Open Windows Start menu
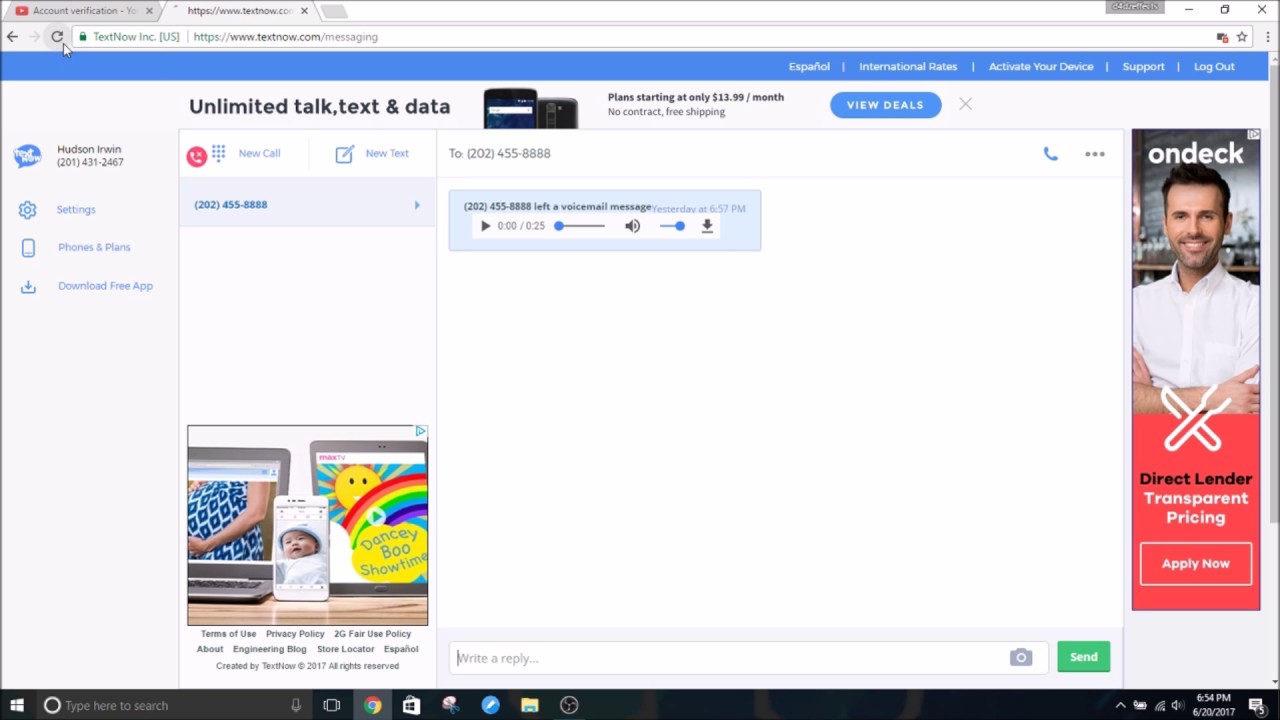The width and height of the screenshot is (1280, 720). click(16, 705)
